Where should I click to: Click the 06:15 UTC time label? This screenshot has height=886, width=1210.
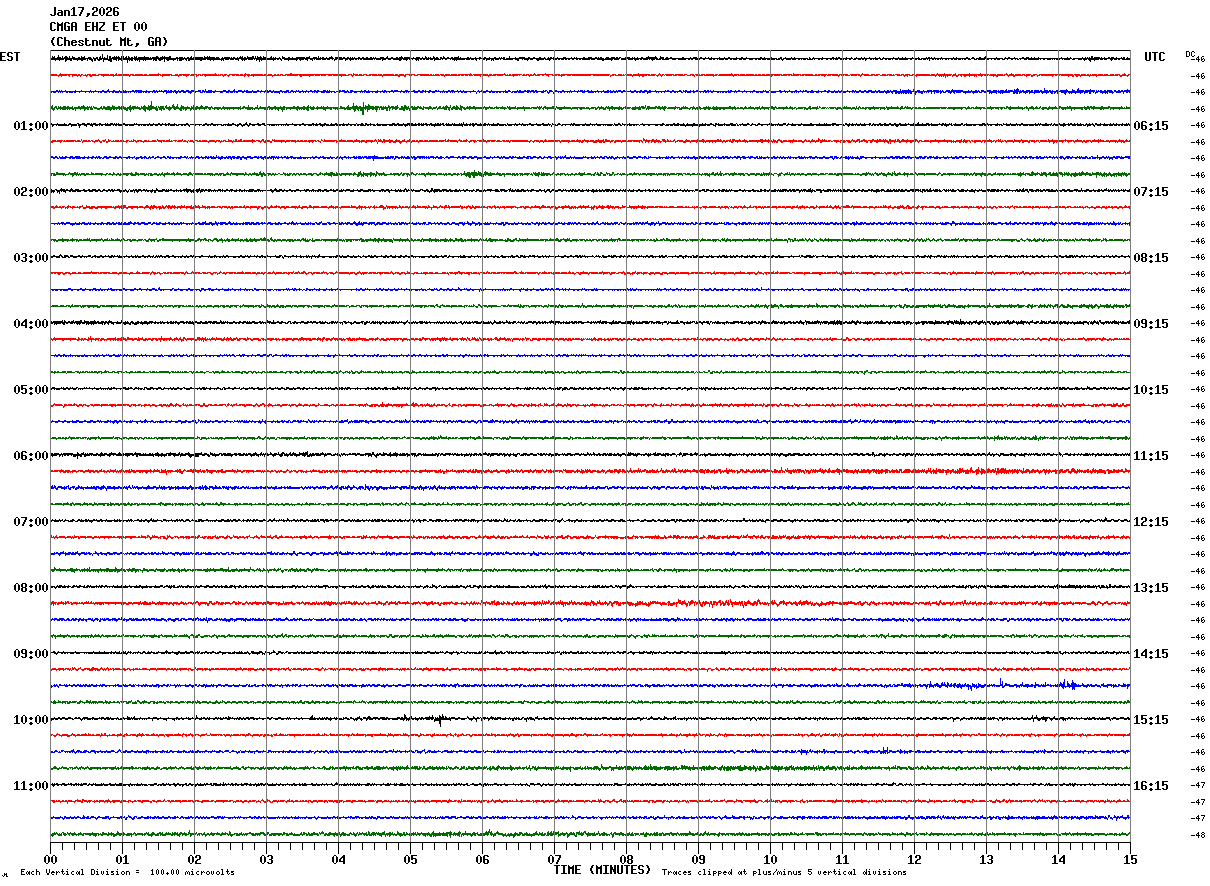pyautogui.click(x=1151, y=126)
